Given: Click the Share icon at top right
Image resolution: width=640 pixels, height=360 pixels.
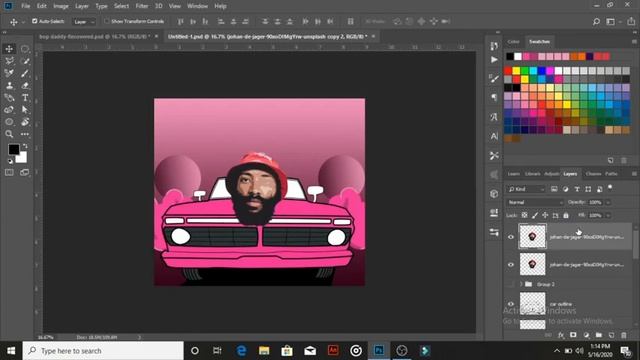Looking at the screenshot, I should point(631,21).
